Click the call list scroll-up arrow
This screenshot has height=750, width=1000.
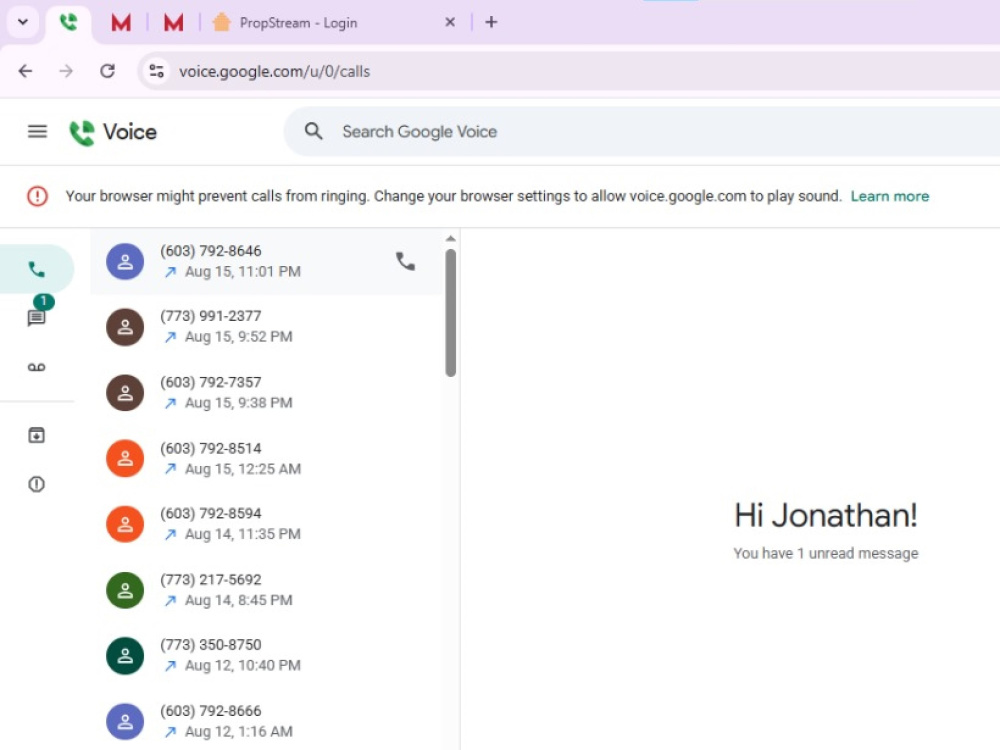(451, 239)
